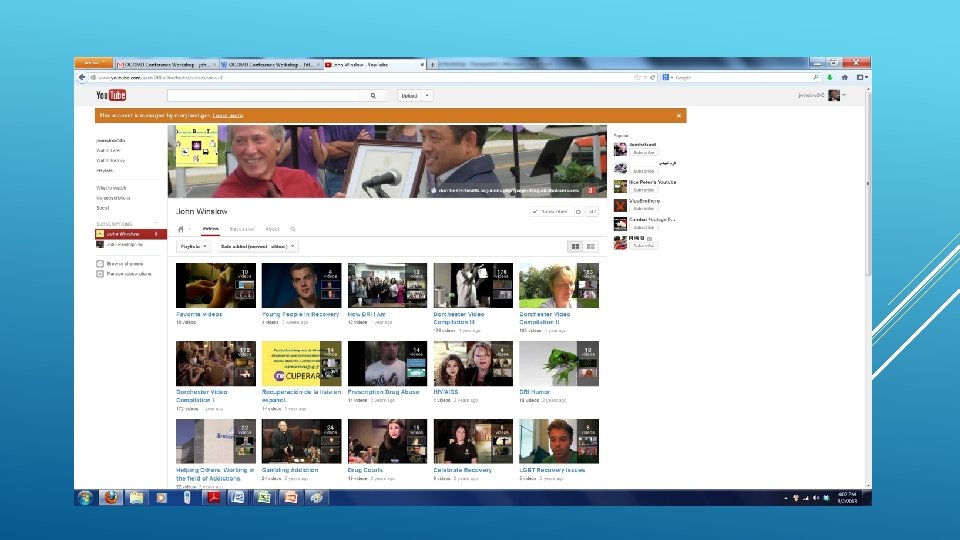Open the file explorer taskbar icon
Viewport: 960px width, 540px height.
(136, 497)
